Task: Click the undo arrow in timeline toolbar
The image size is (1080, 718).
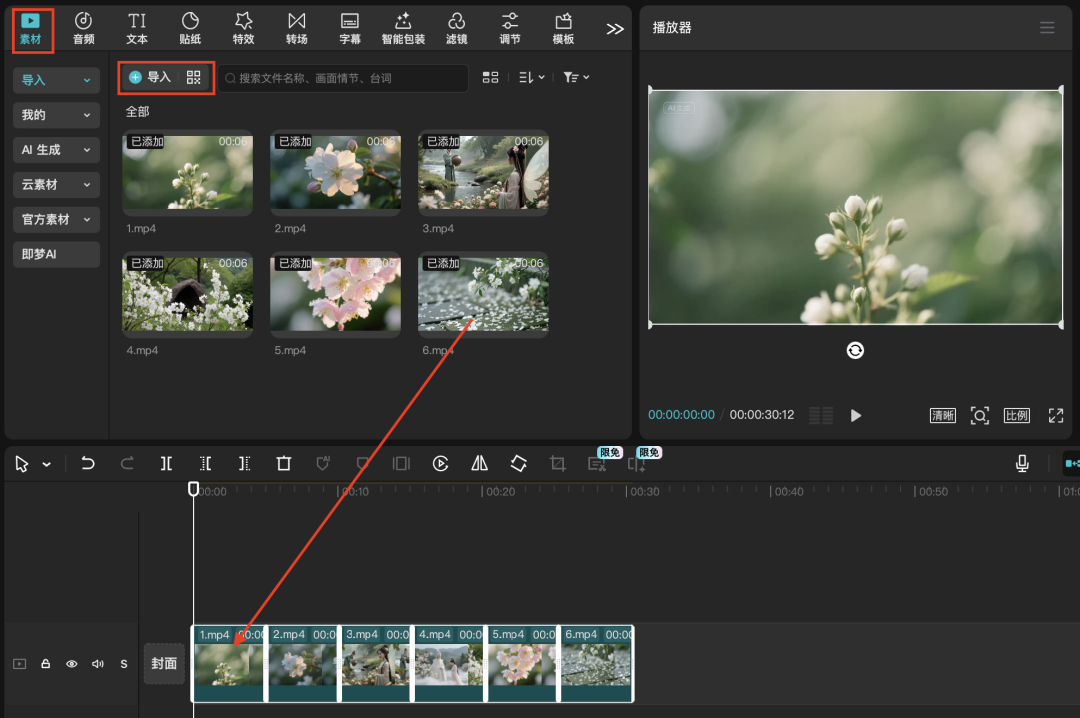Action: (x=88, y=464)
